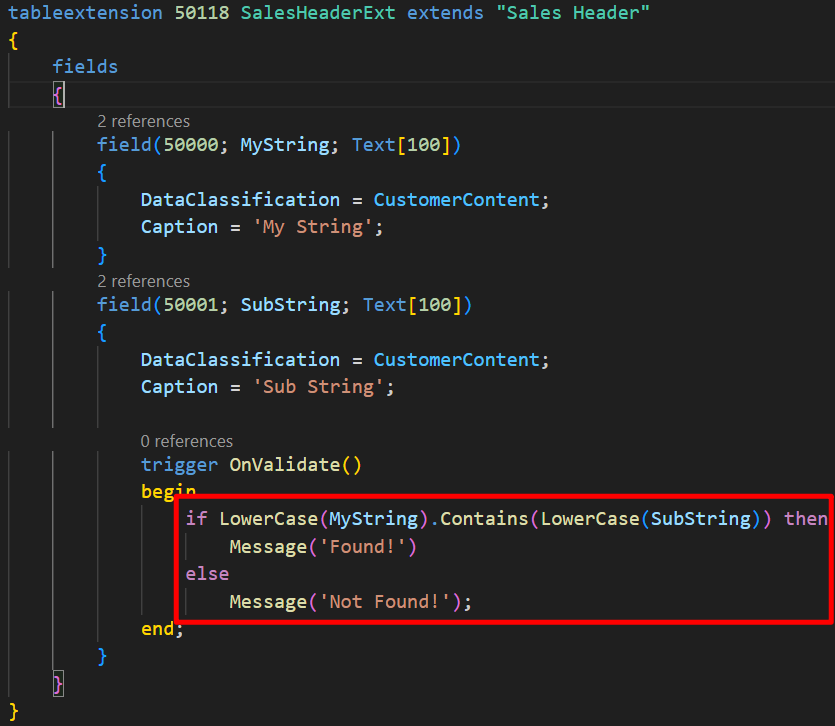
Task: Click MyString in the field 50000 declaration
Action: tap(284, 145)
